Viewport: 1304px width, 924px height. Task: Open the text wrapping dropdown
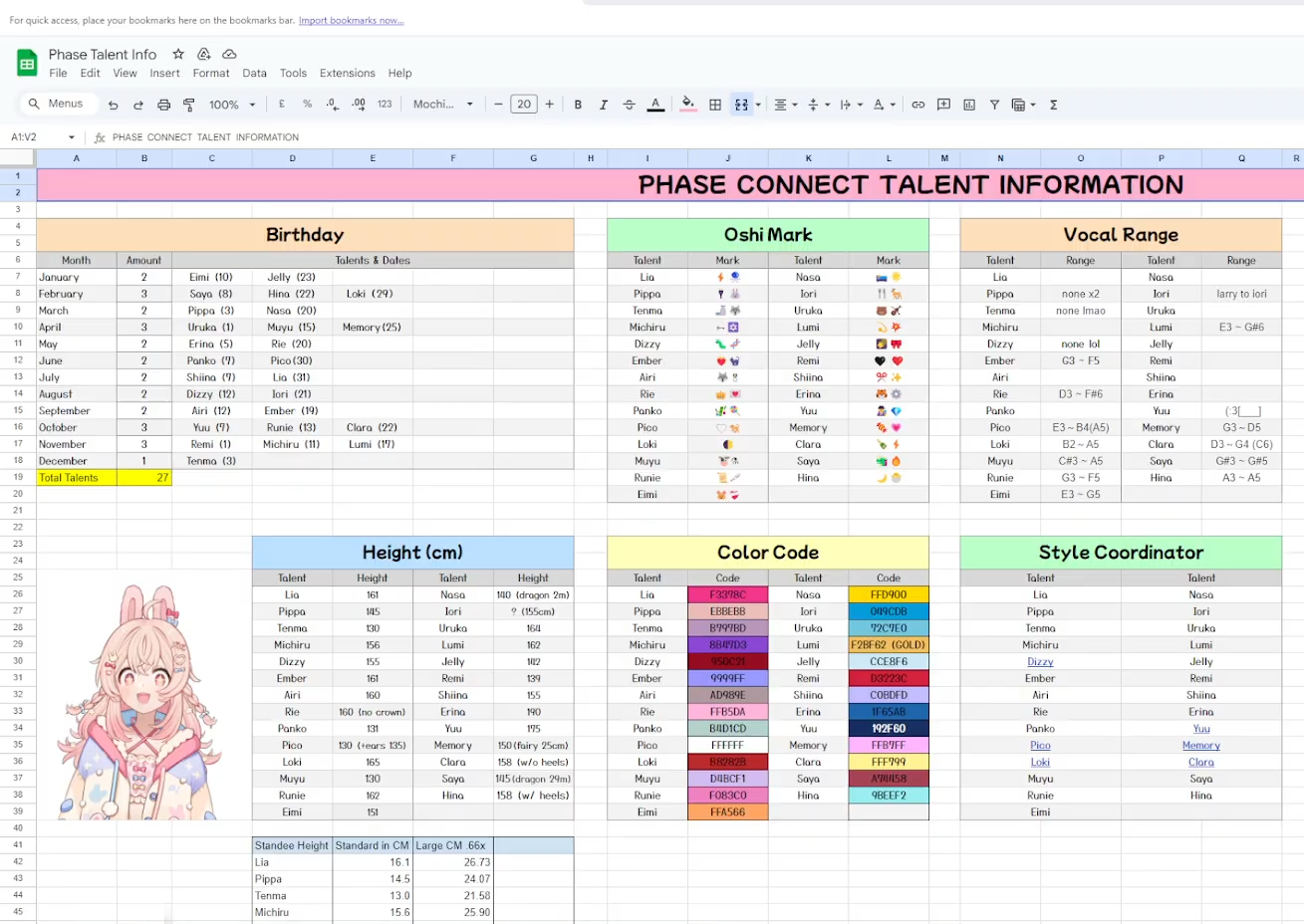(850, 105)
